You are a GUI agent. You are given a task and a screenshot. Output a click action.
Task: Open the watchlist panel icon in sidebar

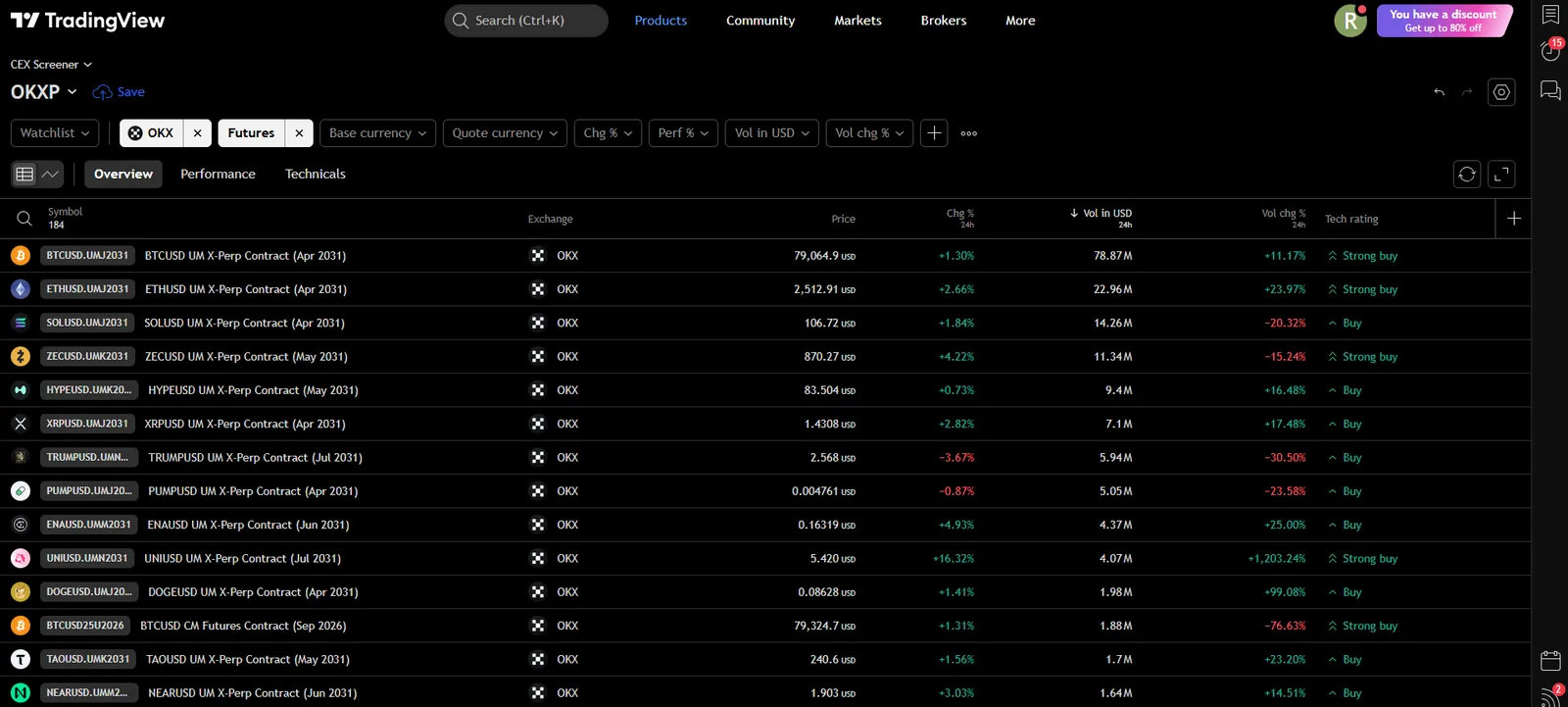tap(1550, 15)
